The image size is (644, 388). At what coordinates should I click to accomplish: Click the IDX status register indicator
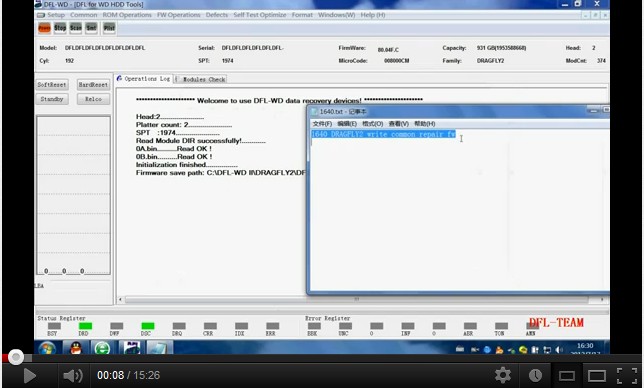pyautogui.click(x=241, y=326)
